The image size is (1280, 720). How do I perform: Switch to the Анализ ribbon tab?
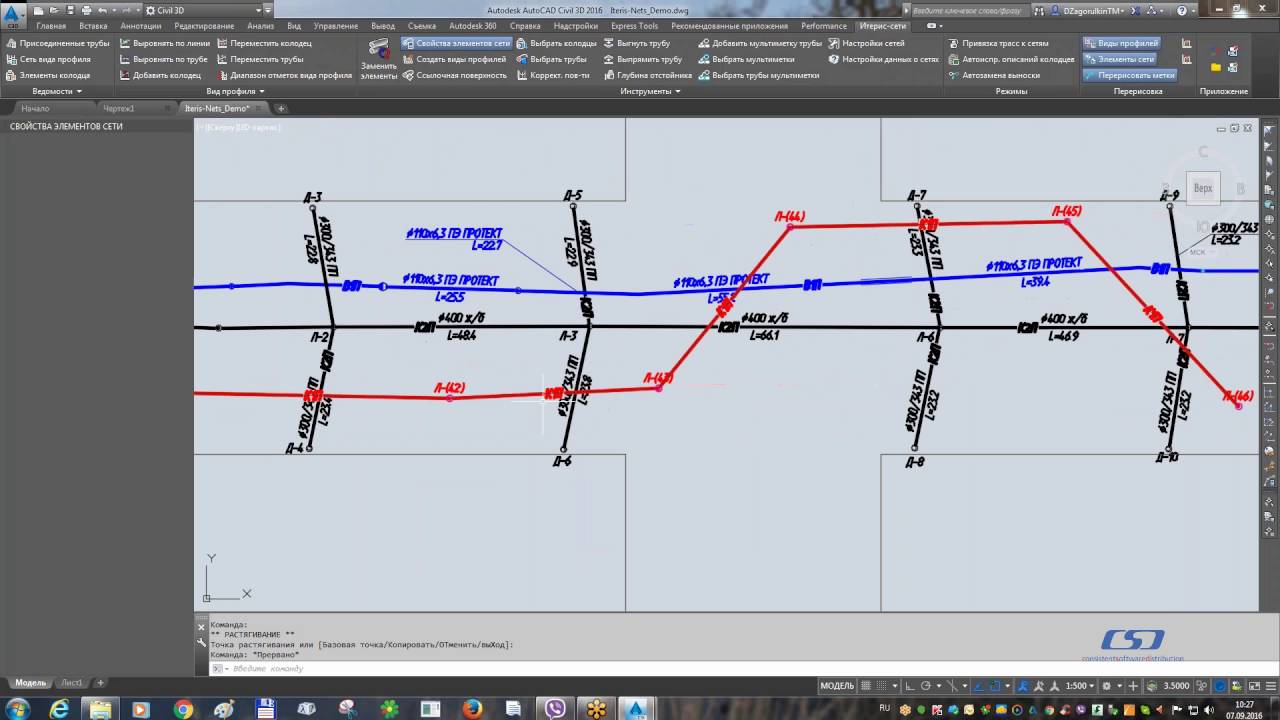coord(260,26)
